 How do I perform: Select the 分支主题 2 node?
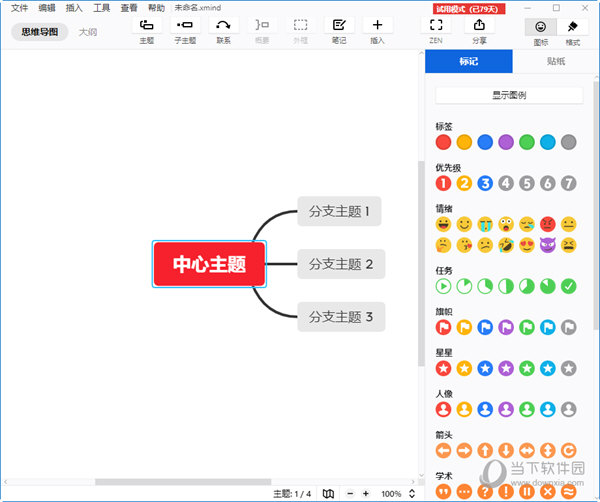point(341,264)
